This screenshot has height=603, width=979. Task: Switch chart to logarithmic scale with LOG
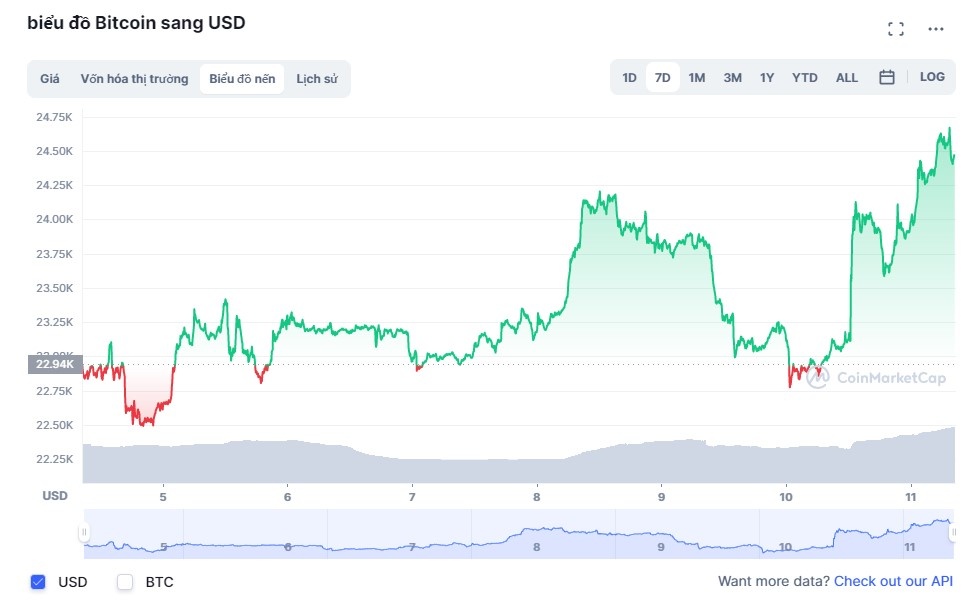click(x=932, y=76)
